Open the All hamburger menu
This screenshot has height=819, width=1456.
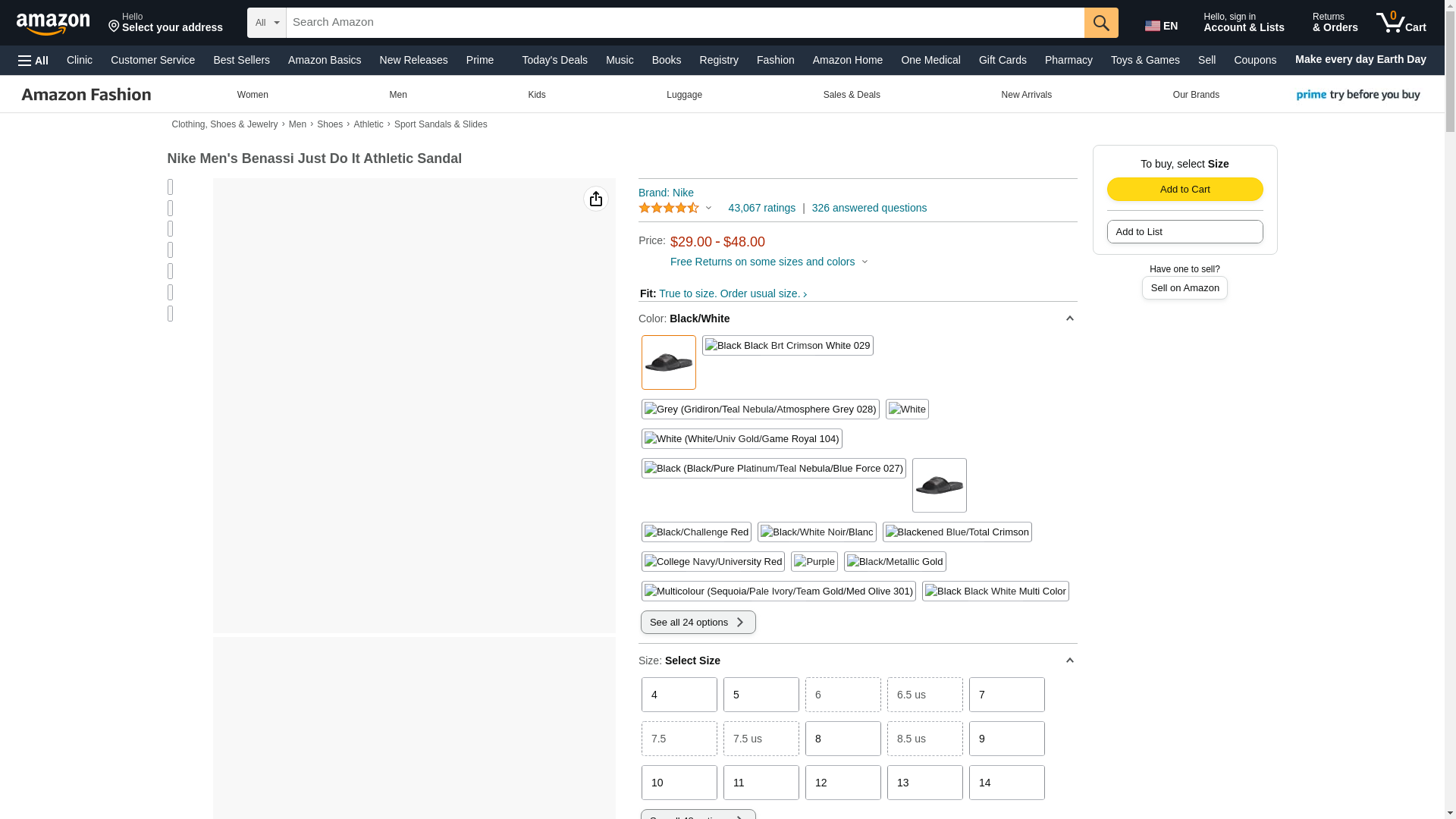[33, 61]
